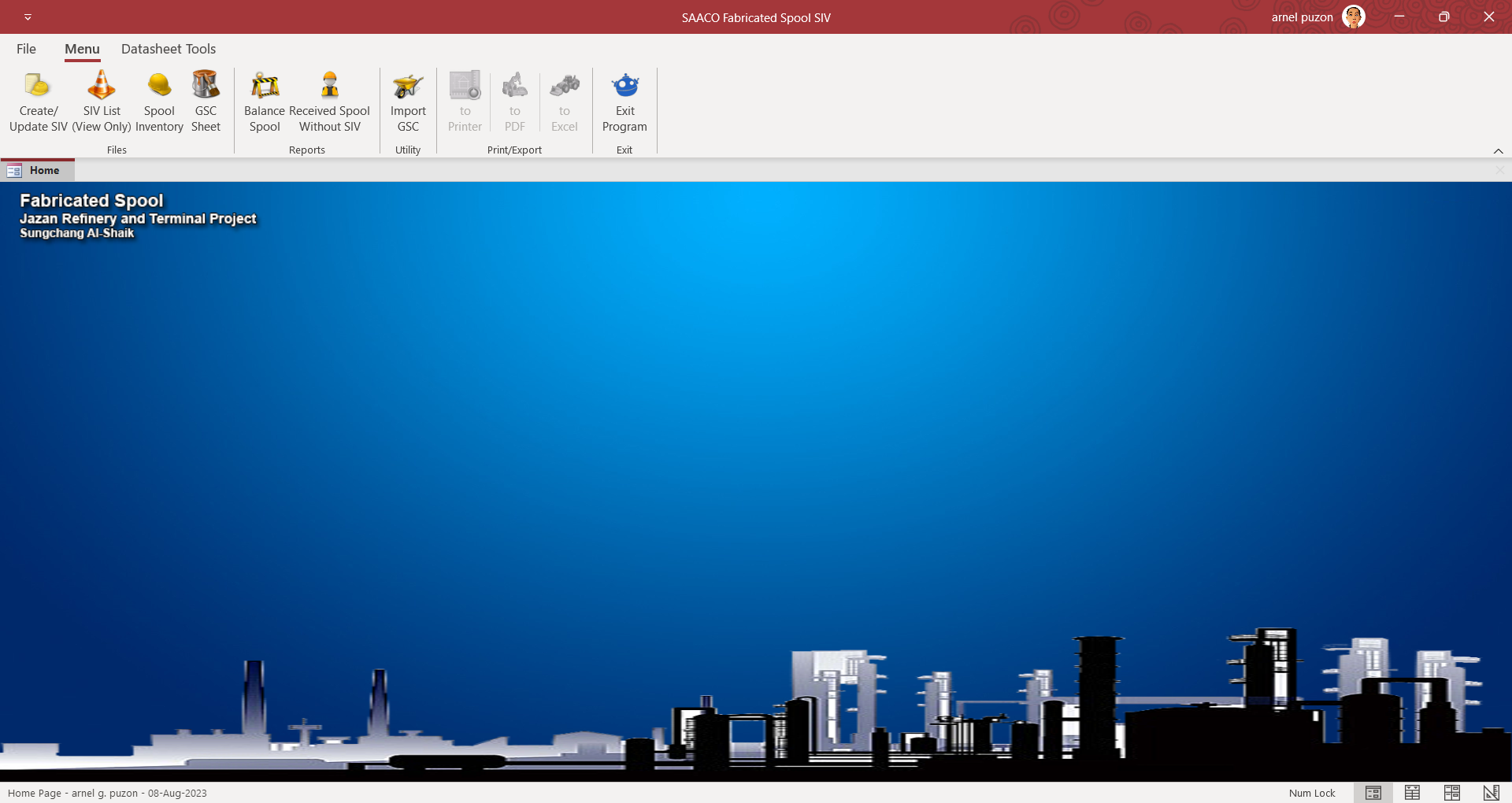Switch to Design View in status bar
This screenshot has width=1512, height=803.
point(1491,793)
